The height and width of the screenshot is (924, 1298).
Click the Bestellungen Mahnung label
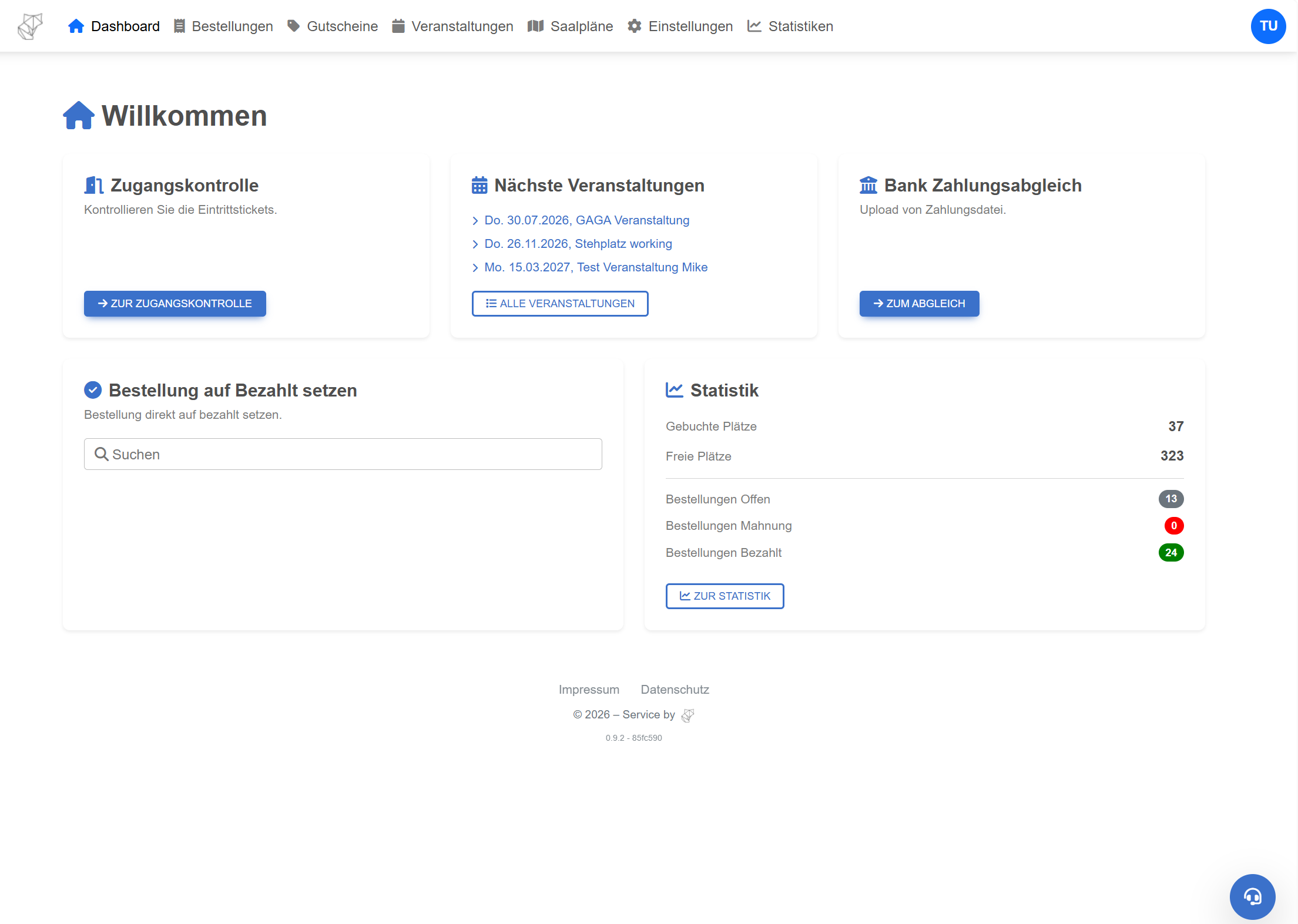click(x=729, y=526)
